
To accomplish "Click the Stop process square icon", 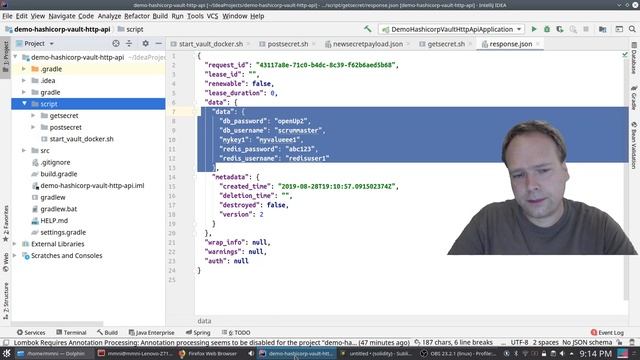I will (x=586, y=29).
